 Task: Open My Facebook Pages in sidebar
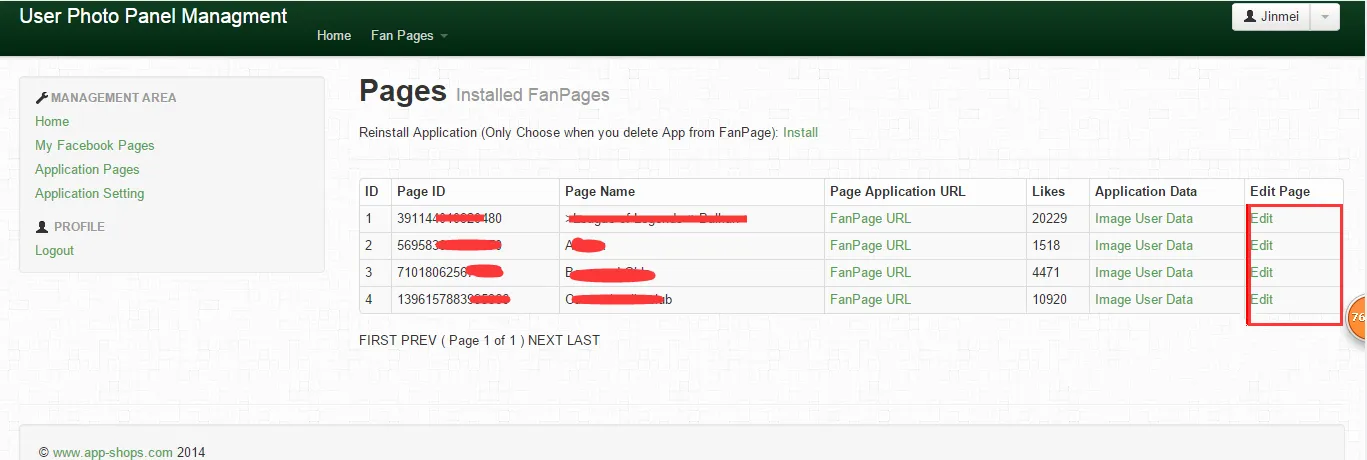pyautogui.click(x=95, y=145)
